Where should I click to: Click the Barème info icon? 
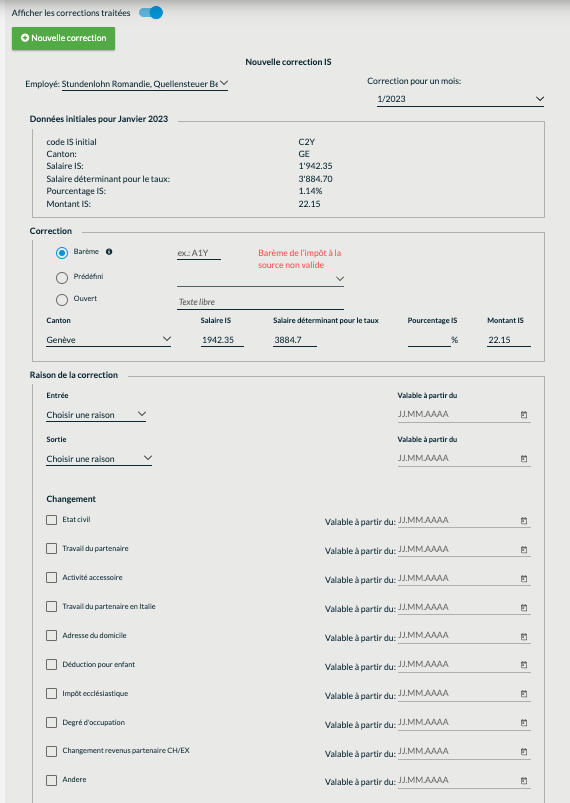[x=109, y=251]
